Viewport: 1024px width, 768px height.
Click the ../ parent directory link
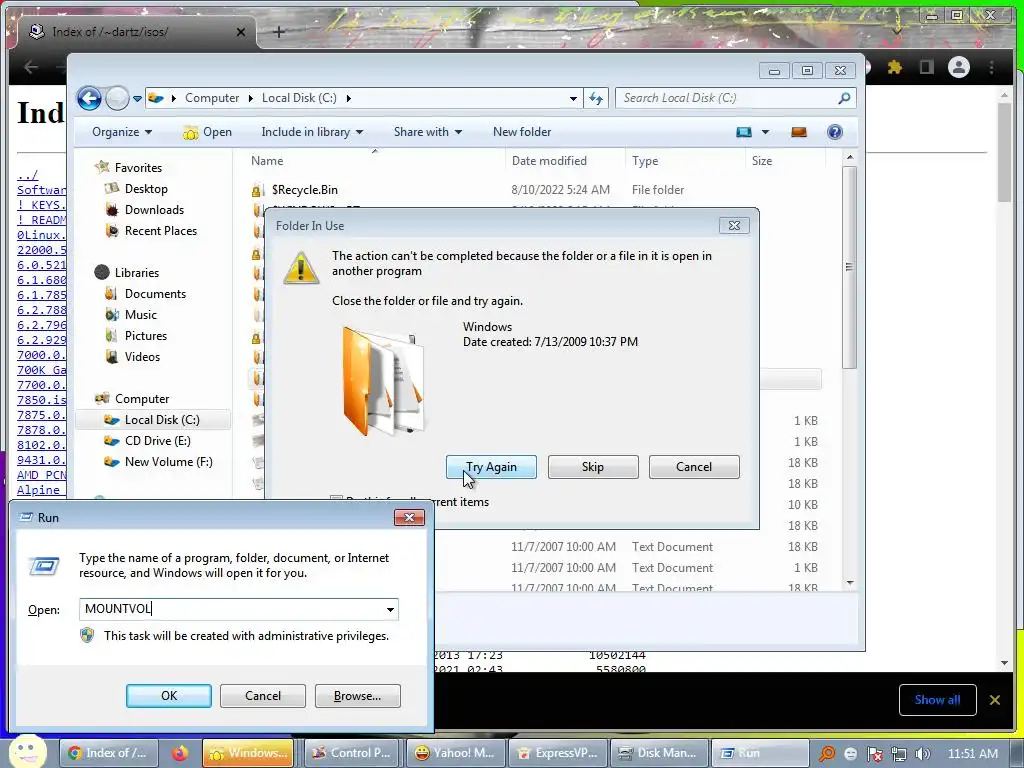[x=27, y=175]
